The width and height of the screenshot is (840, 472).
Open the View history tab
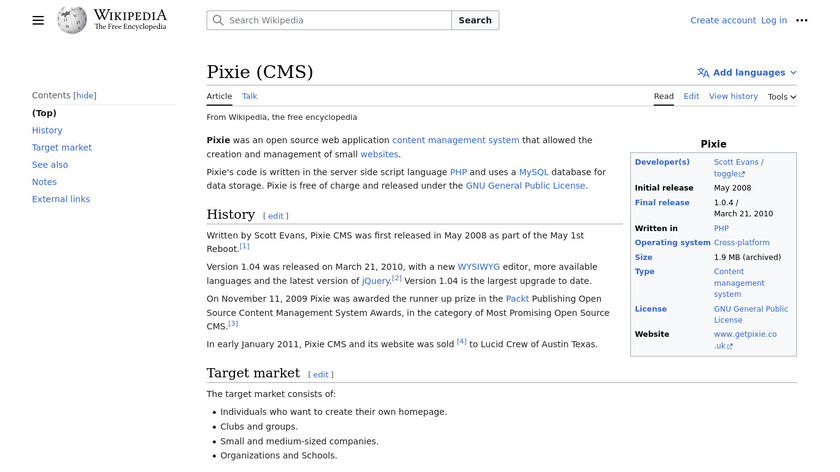(x=733, y=96)
